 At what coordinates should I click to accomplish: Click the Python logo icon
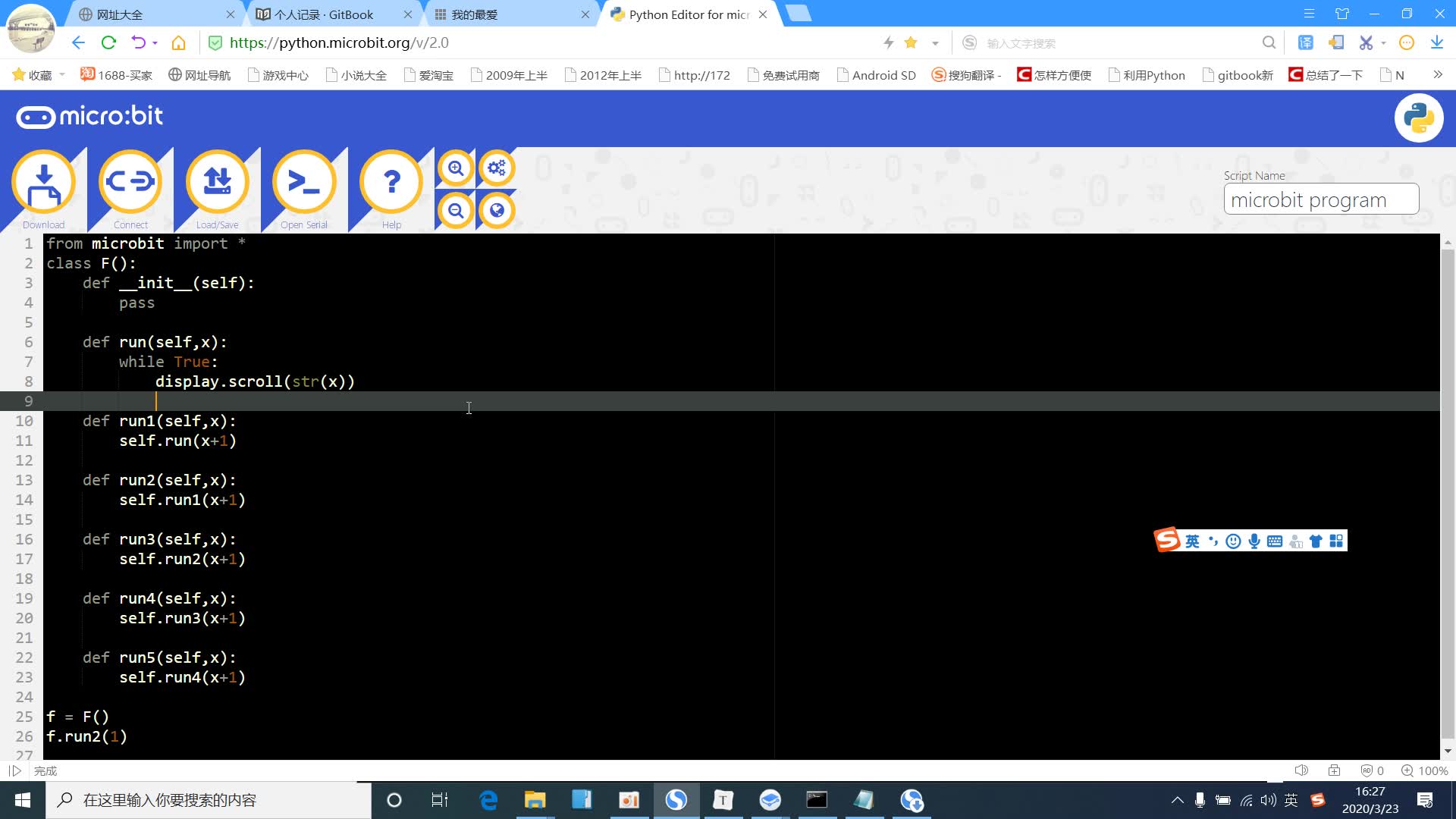pyautogui.click(x=1418, y=118)
